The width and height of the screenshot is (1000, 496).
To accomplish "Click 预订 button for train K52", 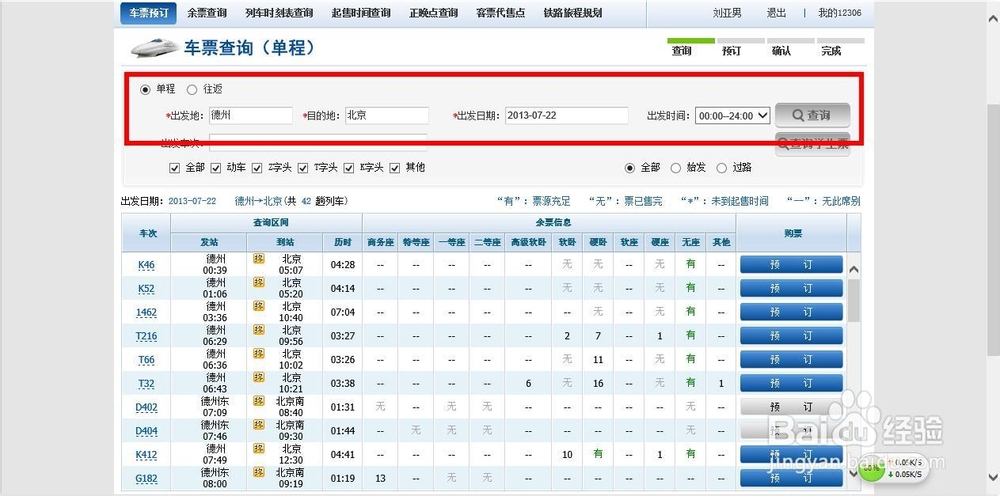I will tap(791, 288).
